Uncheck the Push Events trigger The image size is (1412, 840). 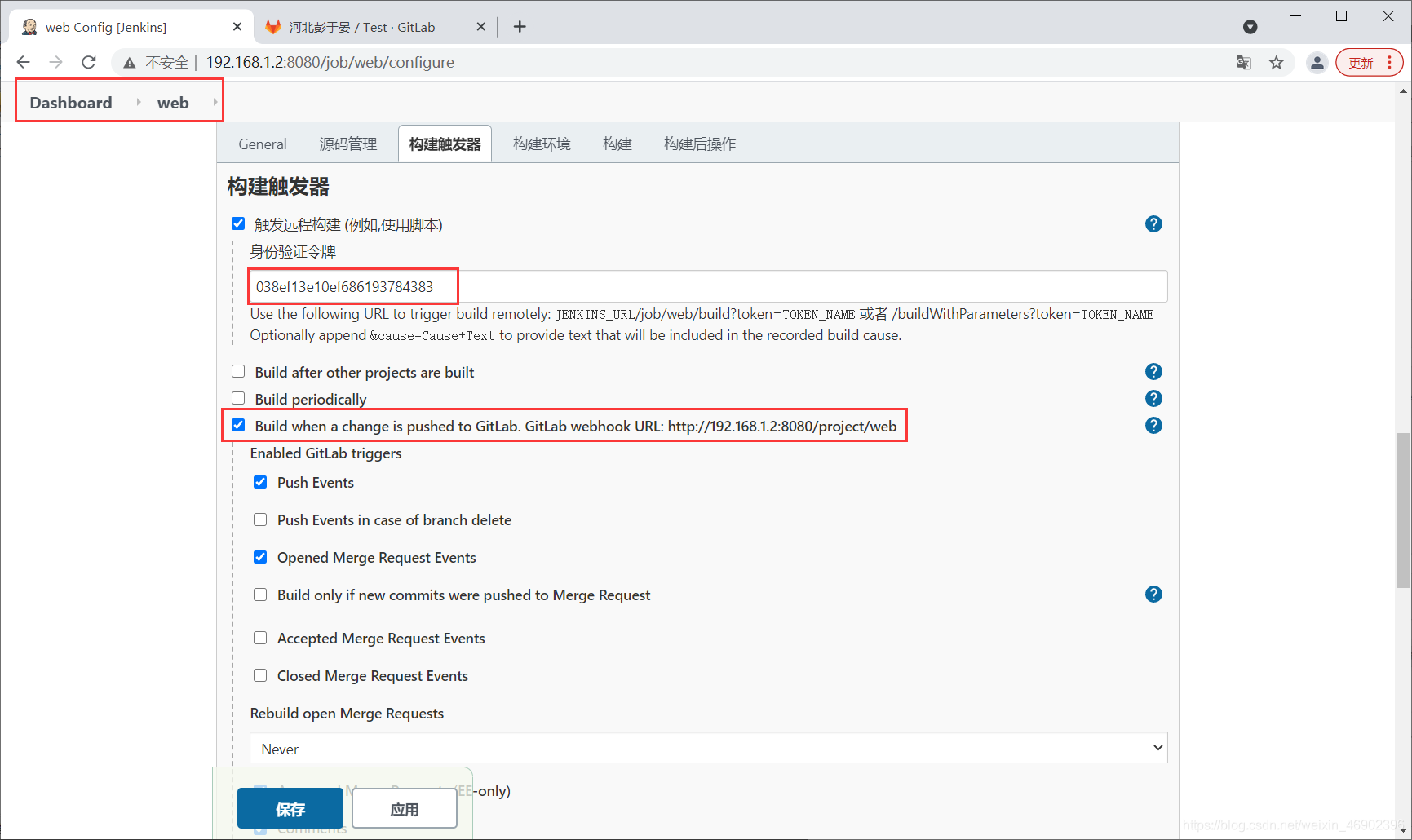(x=260, y=482)
